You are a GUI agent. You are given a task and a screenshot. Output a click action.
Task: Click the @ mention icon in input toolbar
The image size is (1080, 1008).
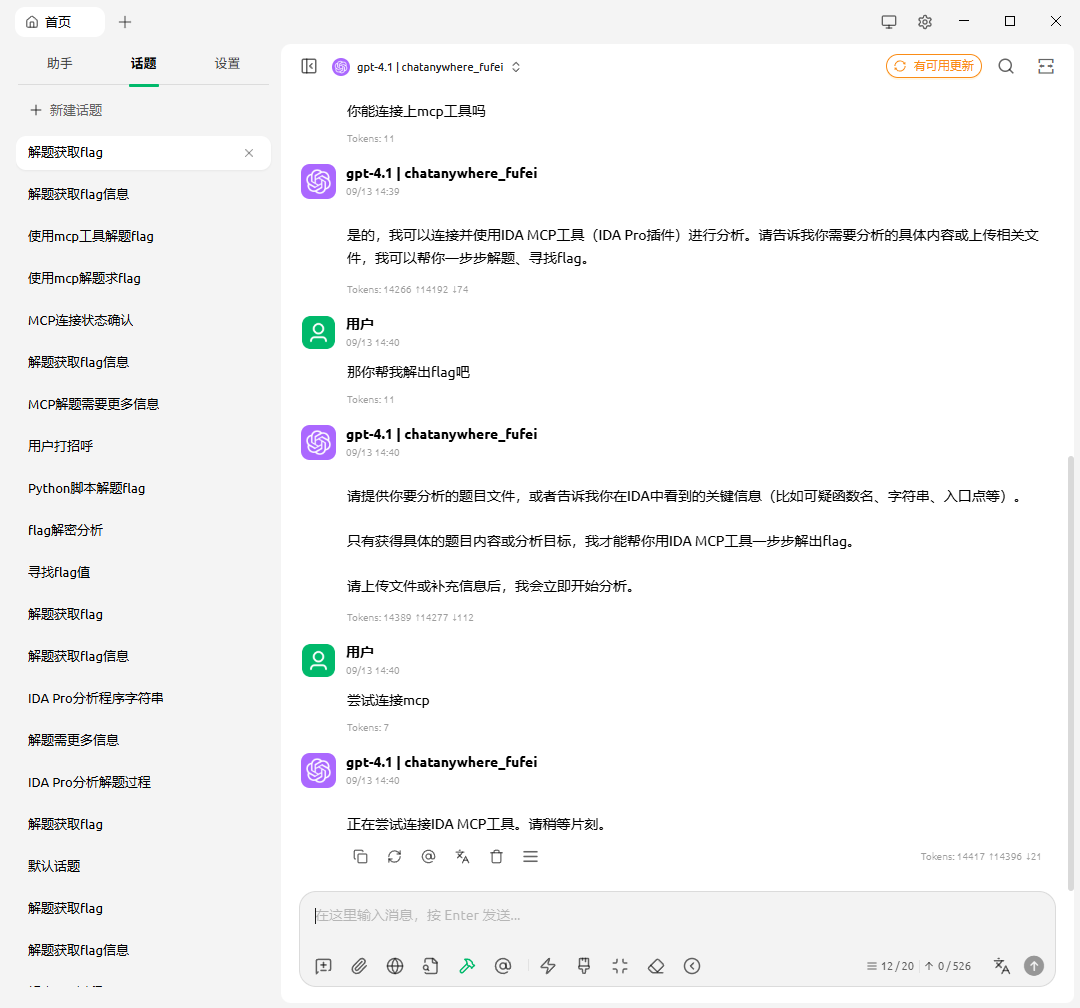point(503,966)
